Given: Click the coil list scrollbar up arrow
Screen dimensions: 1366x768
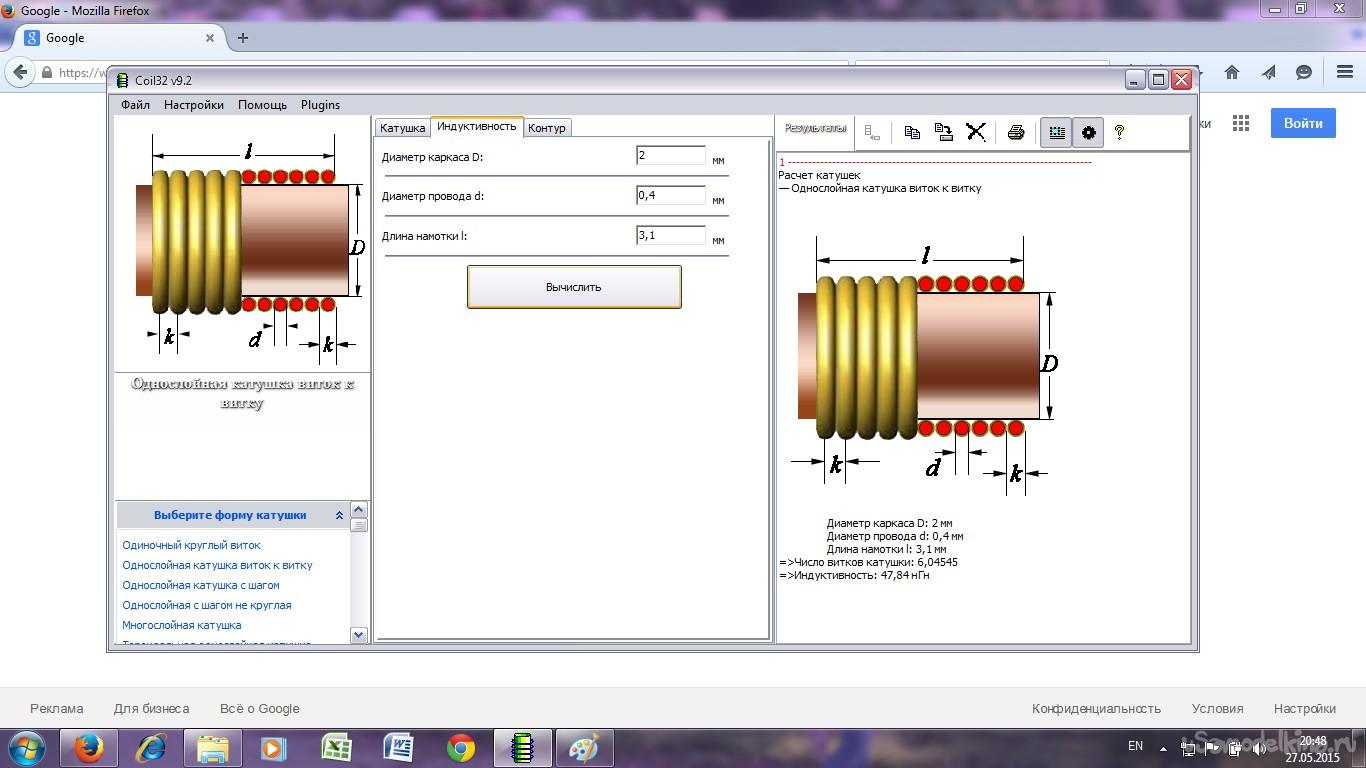Looking at the screenshot, I should point(359,510).
